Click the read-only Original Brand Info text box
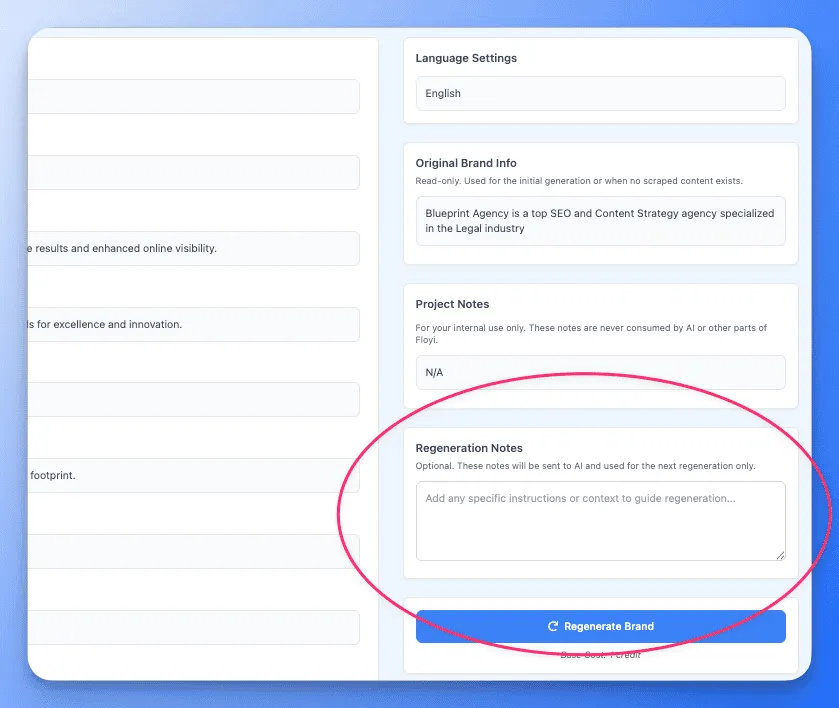 click(x=600, y=221)
